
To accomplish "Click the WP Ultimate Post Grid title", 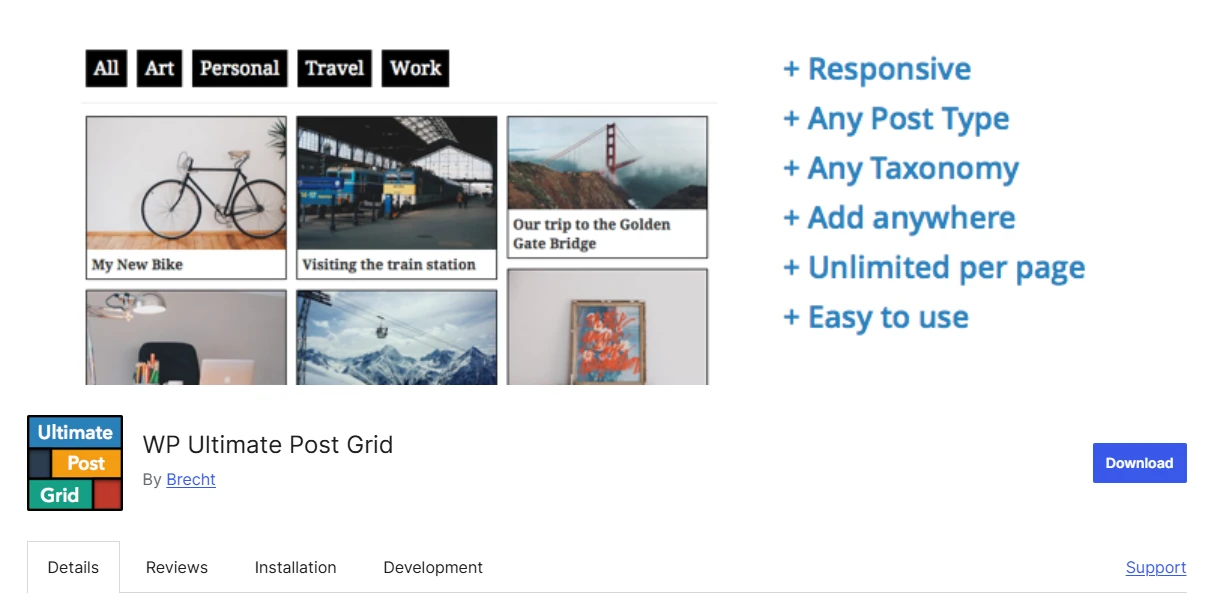I will (x=268, y=444).
